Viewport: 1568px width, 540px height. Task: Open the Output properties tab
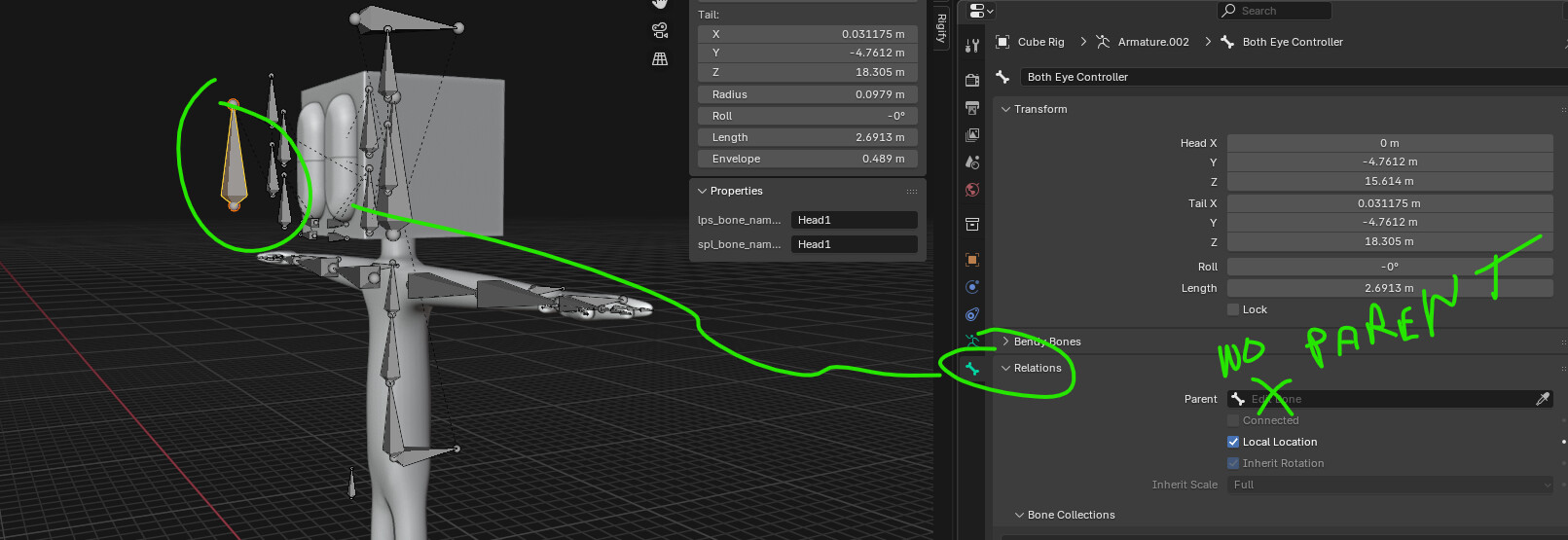click(971, 107)
